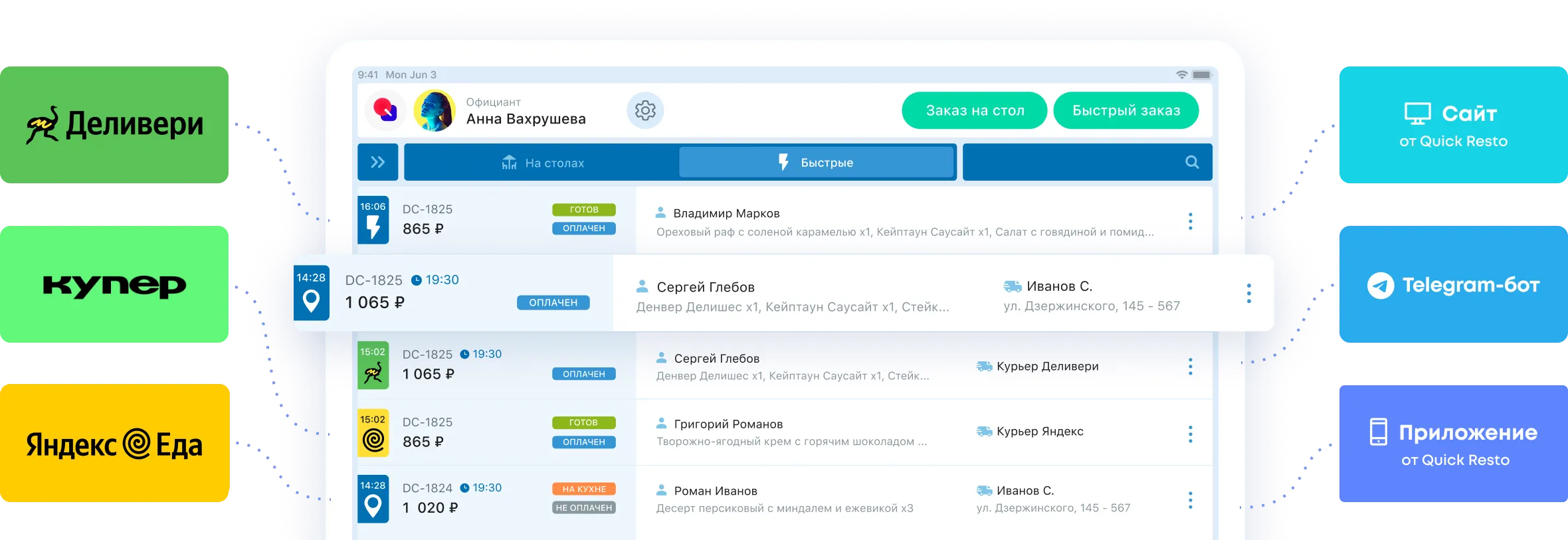Click the Telegram-бот integration tile
1568x540 pixels.
[1453, 285]
